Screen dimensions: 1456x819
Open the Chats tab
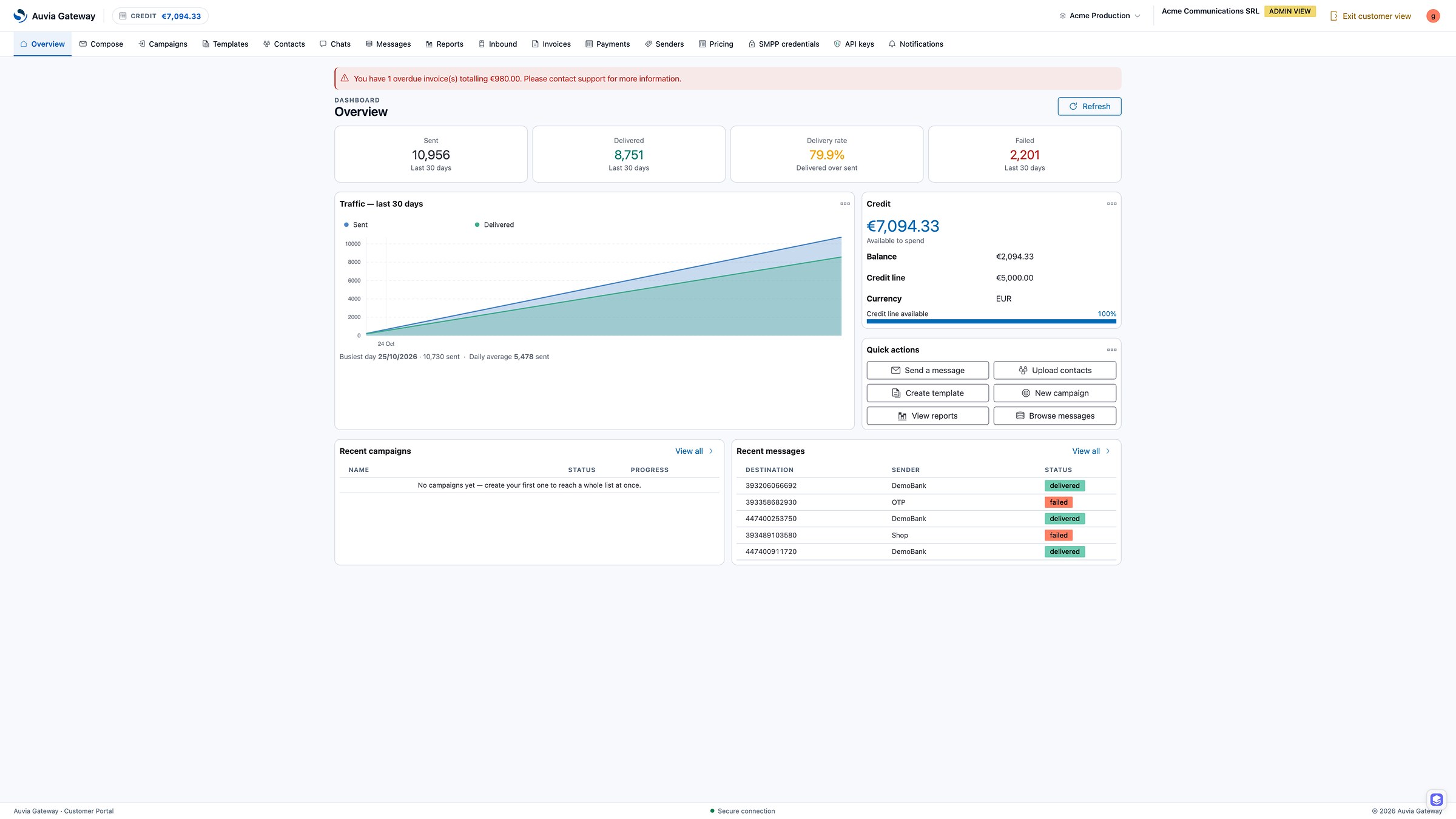(335, 44)
